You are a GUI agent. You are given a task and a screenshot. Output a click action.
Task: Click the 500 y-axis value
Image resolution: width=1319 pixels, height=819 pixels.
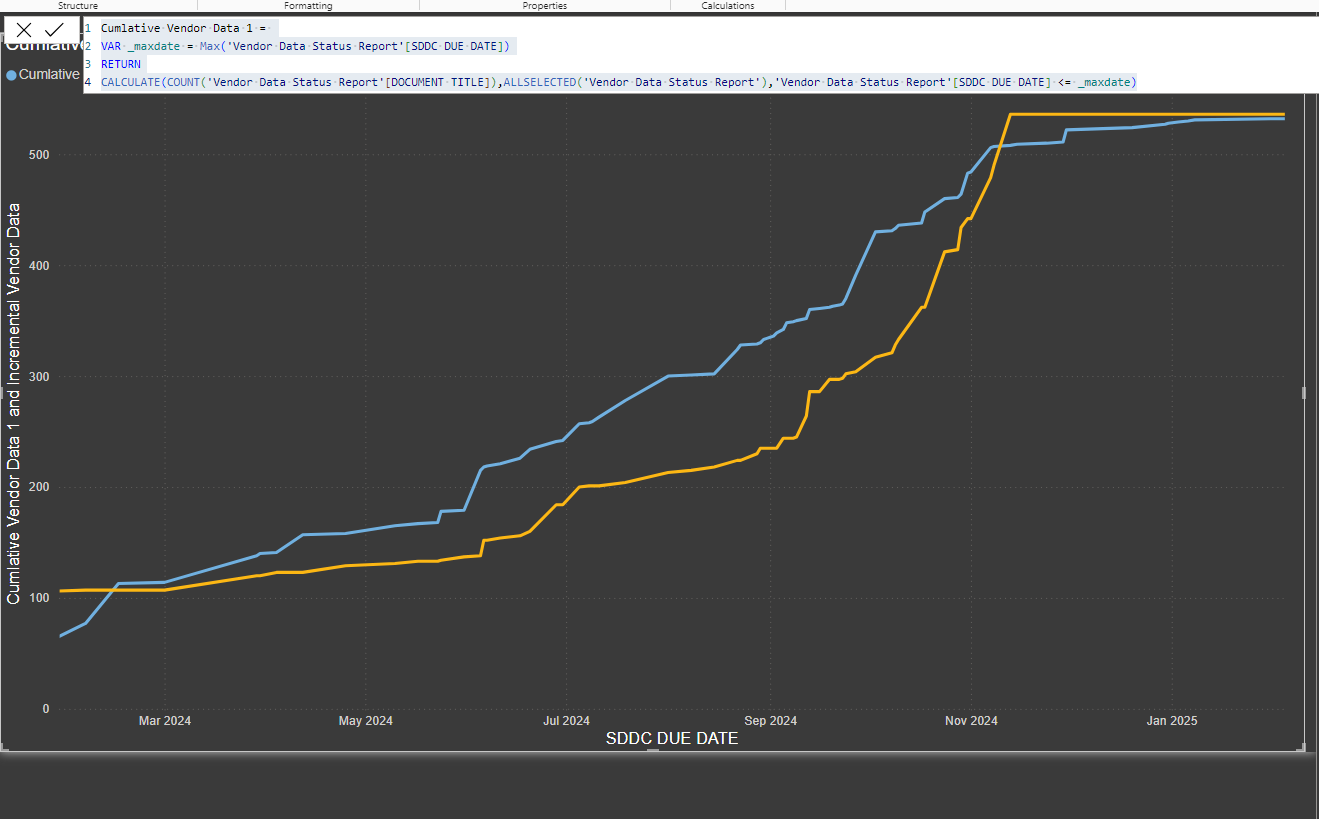[39, 155]
